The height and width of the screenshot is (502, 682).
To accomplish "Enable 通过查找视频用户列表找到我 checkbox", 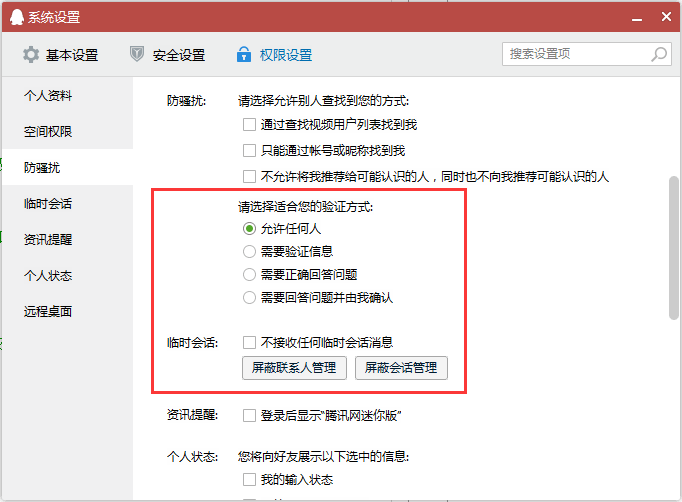I will [249, 125].
